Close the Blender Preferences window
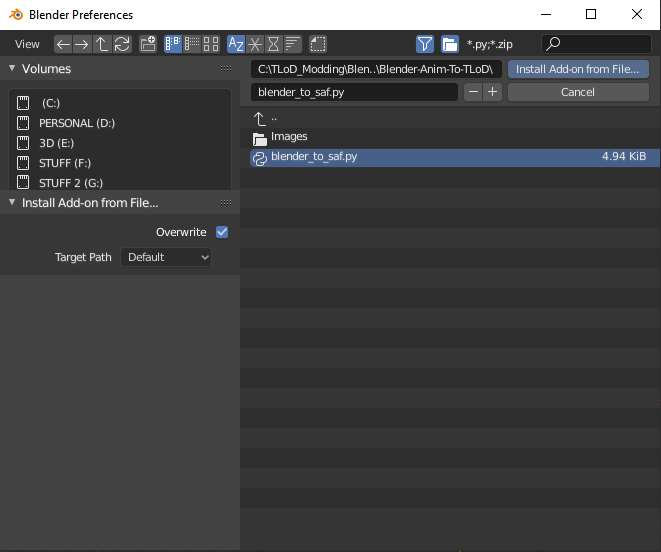The width and height of the screenshot is (661, 552). (x=637, y=14)
